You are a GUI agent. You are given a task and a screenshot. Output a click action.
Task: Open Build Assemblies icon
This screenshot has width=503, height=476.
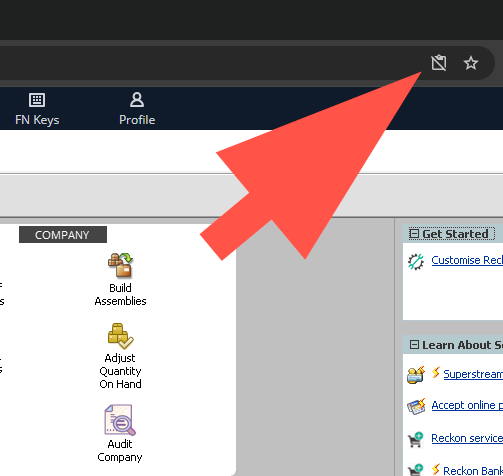pyautogui.click(x=120, y=265)
